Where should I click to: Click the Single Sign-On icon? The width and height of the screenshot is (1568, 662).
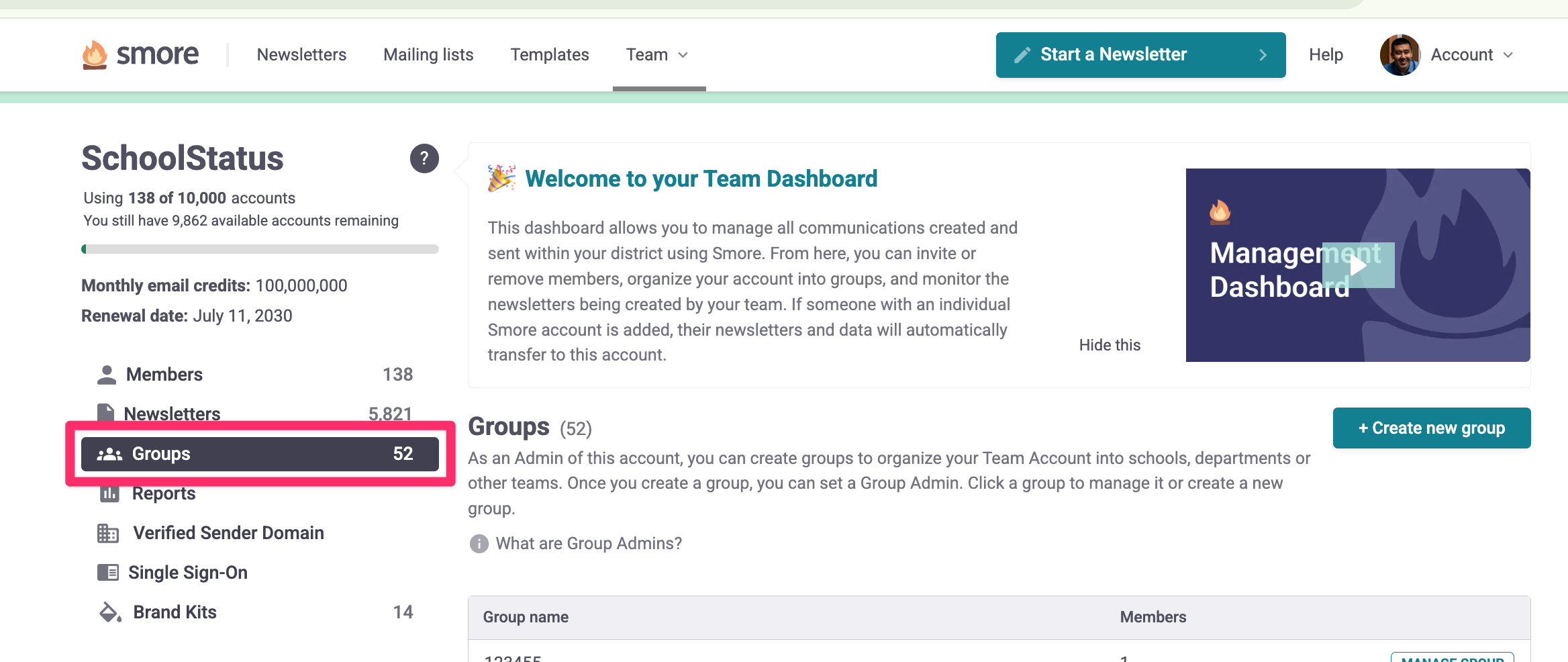108,573
